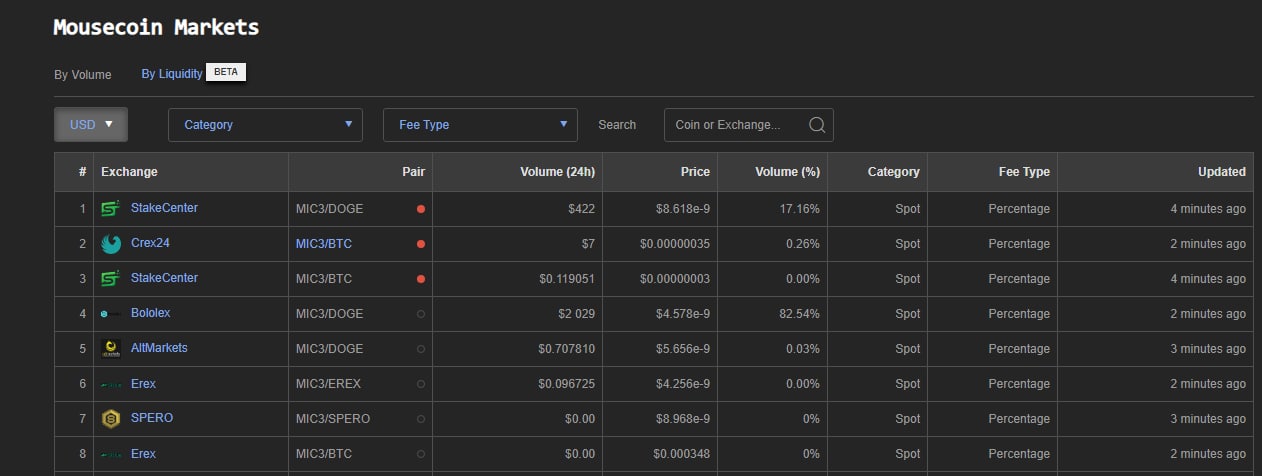The image size is (1262, 476).
Task: Click the 17.16% volume share cell
Action: 772,209
